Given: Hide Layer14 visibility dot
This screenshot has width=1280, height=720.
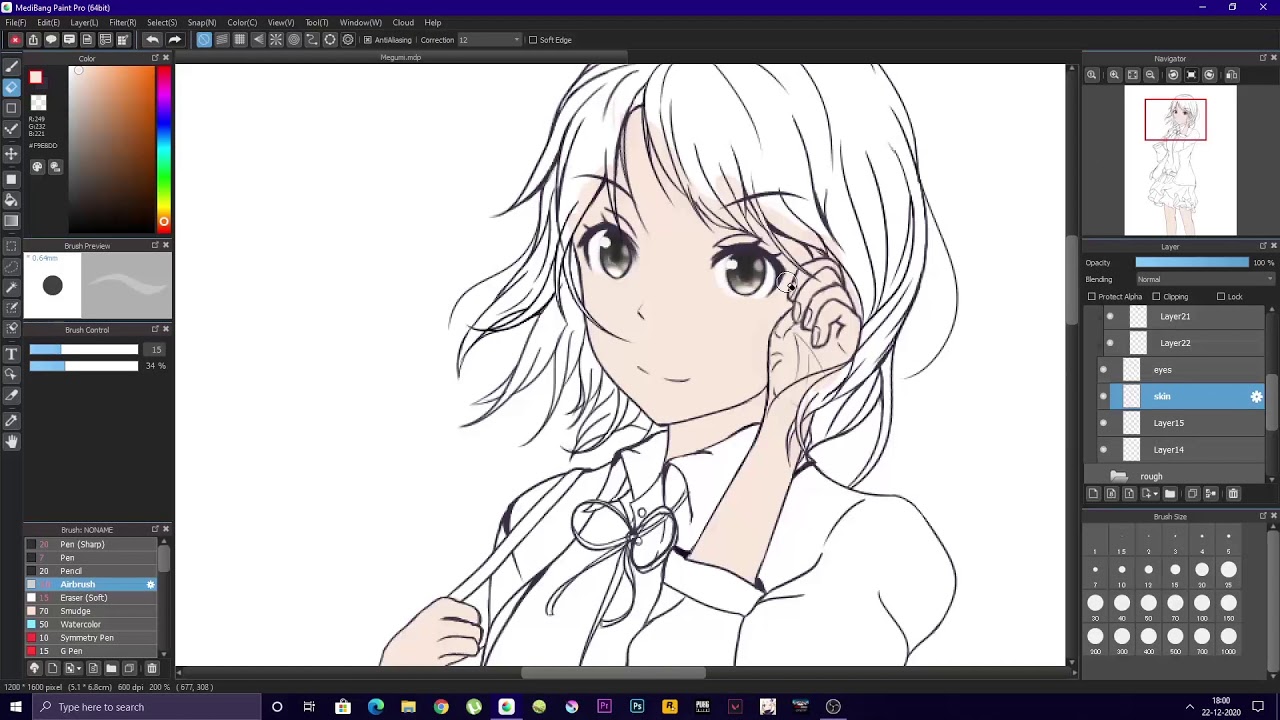Looking at the screenshot, I should (x=1104, y=450).
